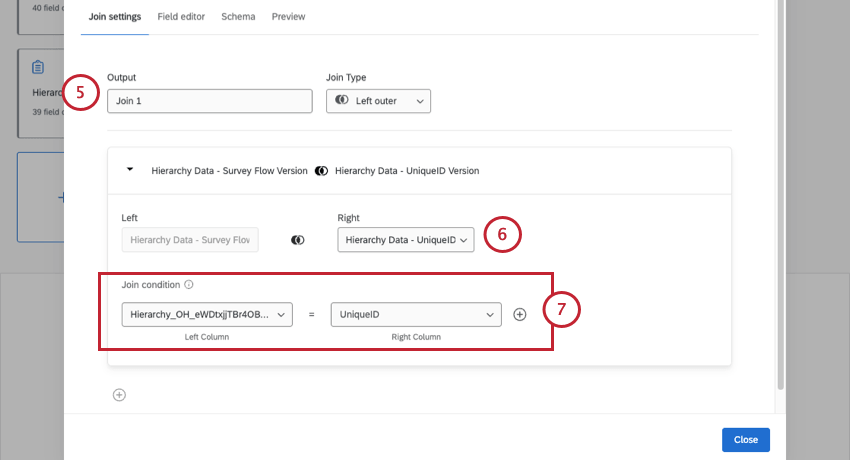
Task: Collapse the Hierarchy Data join section
Action: 130,170
